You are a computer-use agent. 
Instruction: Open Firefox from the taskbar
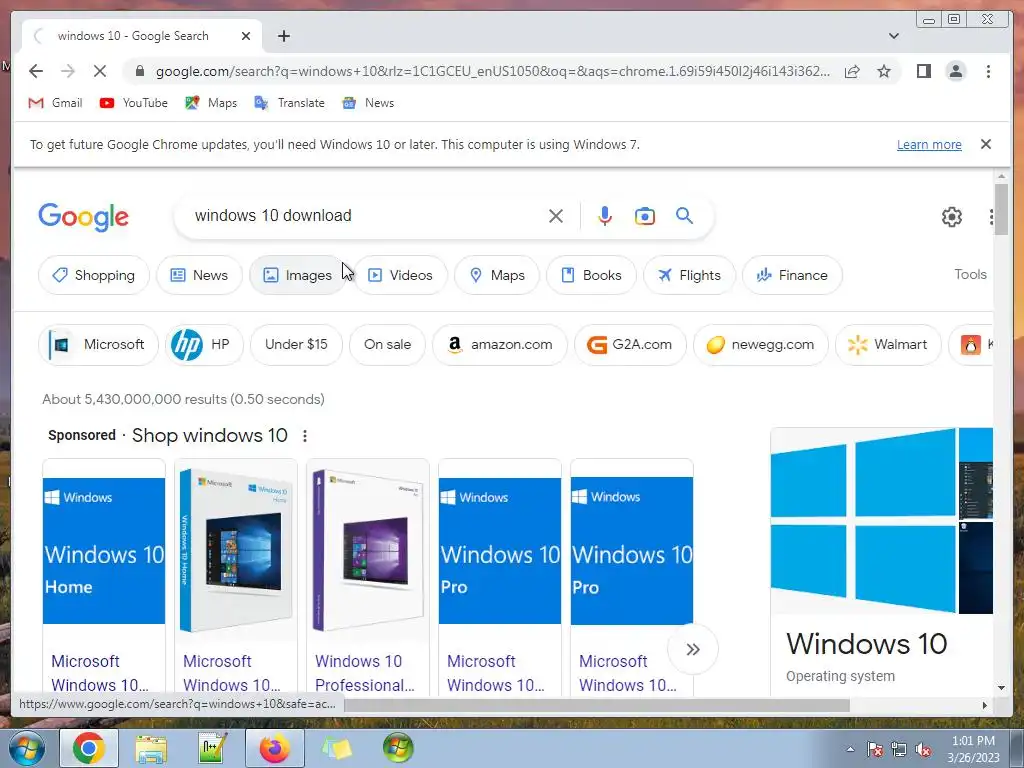(x=274, y=748)
